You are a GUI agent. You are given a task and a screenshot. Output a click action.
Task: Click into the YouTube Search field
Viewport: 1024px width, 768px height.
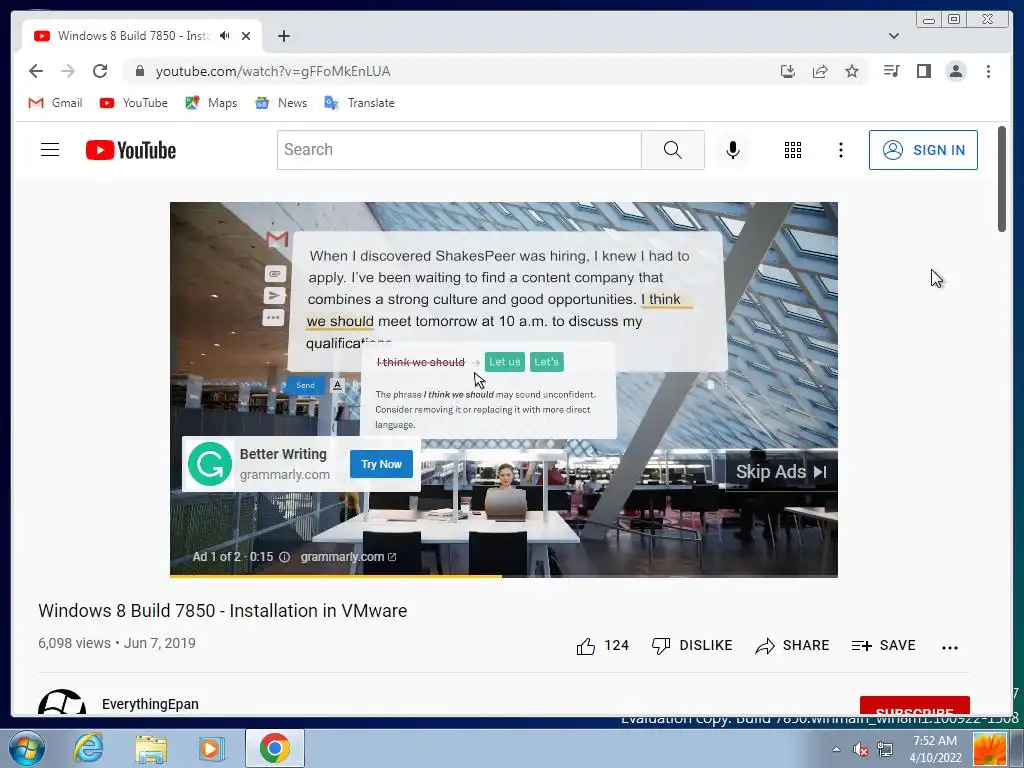pyautogui.click(x=459, y=150)
